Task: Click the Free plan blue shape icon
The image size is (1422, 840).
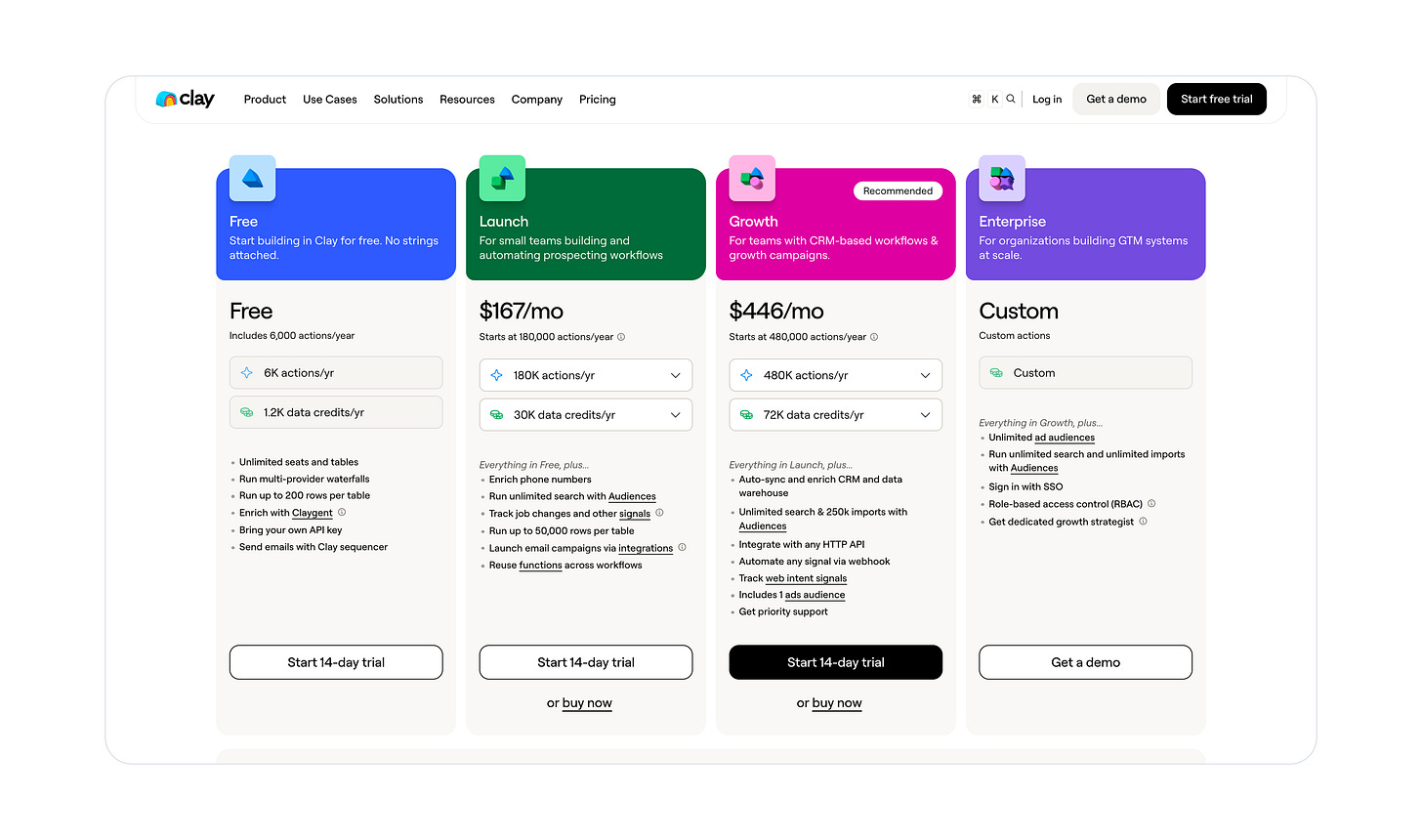Action: pos(252,179)
